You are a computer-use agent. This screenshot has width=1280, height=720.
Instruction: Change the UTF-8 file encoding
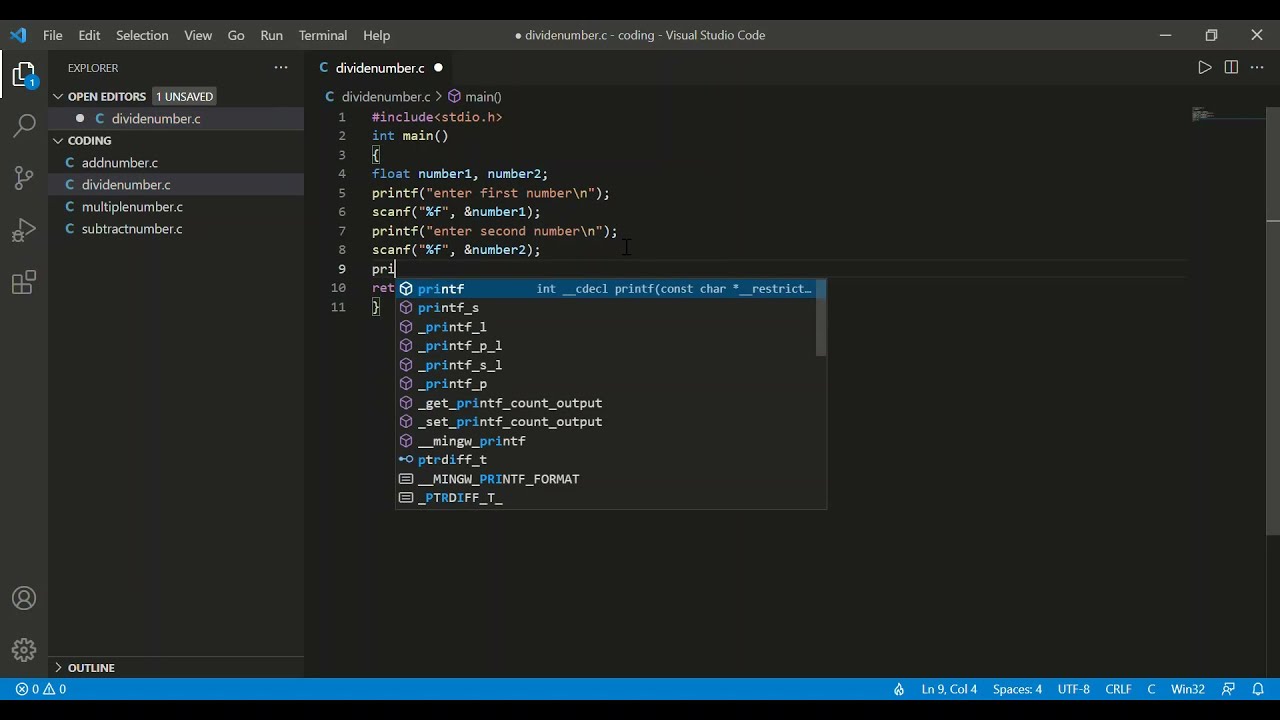click(1074, 689)
